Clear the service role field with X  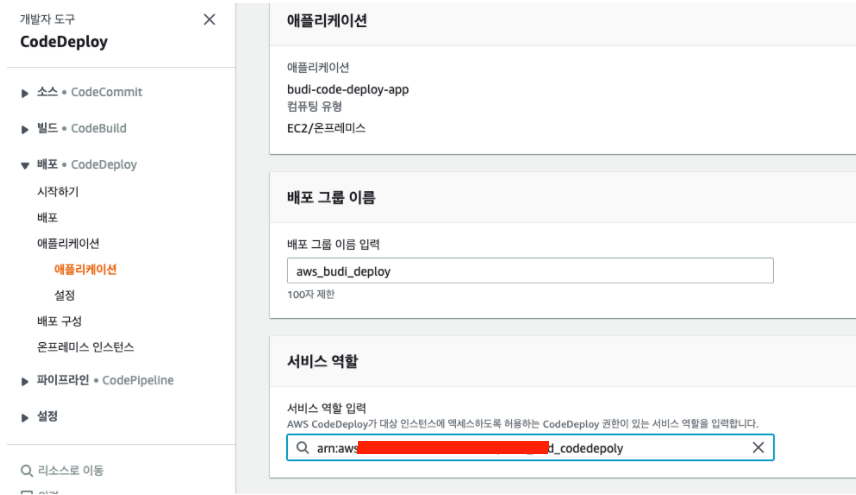[758, 448]
